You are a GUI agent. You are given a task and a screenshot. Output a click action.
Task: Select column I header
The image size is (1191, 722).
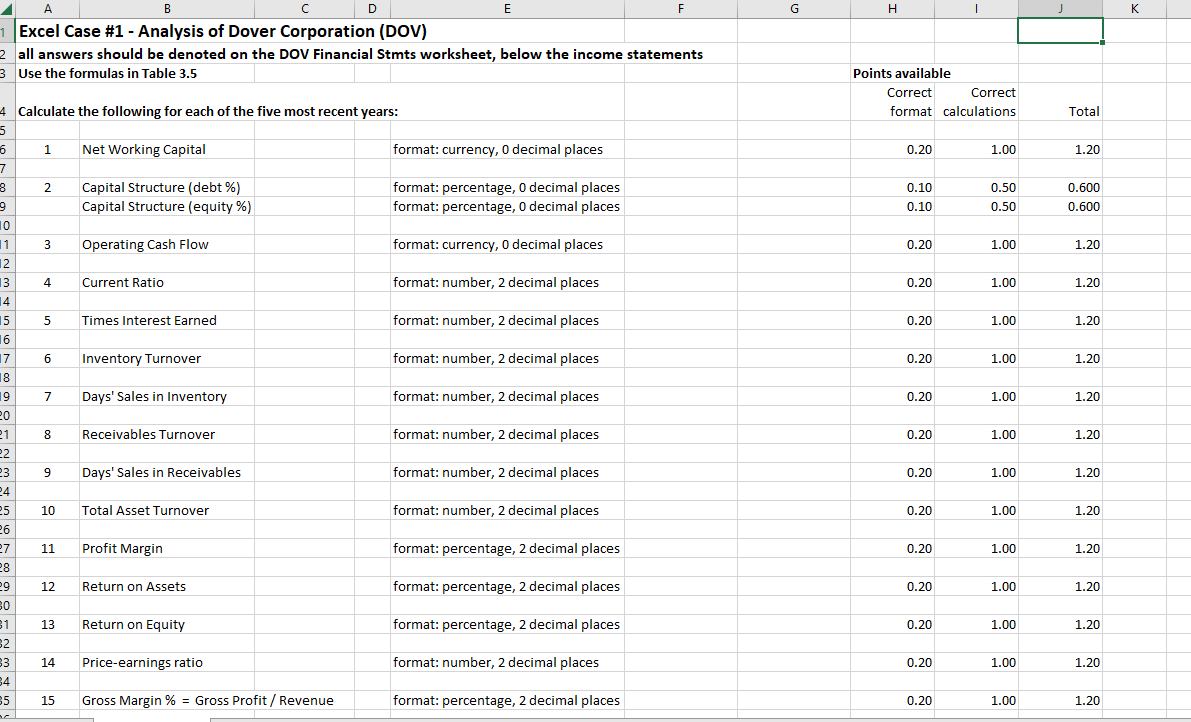976,9
